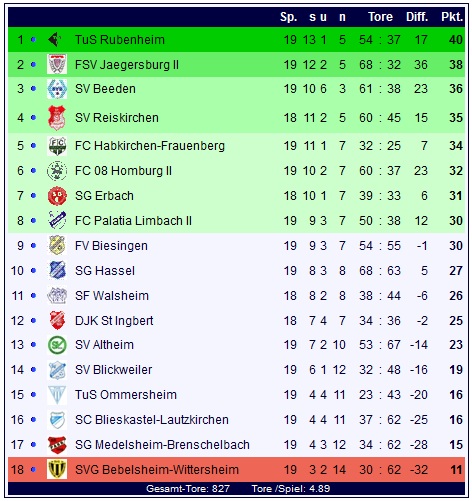Select the DJK St Ingbert team name
Screen dimensions: 472x501
(x=114, y=321)
